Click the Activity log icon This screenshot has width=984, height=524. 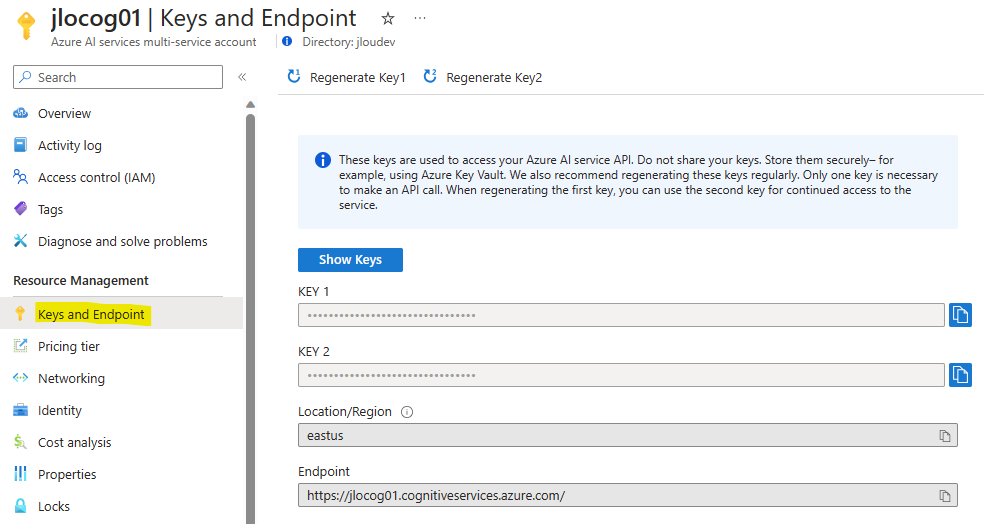[x=21, y=145]
